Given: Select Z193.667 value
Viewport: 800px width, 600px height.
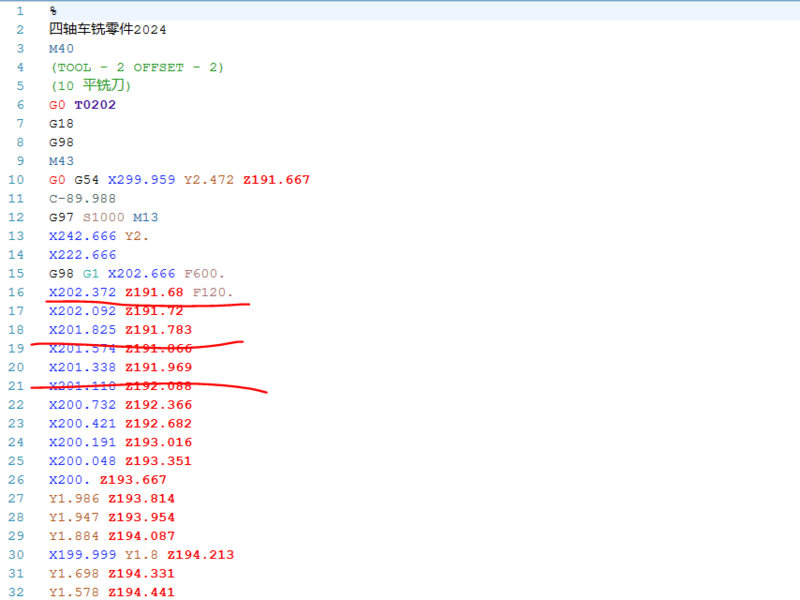Looking at the screenshot, I should (x=133, y=480).
